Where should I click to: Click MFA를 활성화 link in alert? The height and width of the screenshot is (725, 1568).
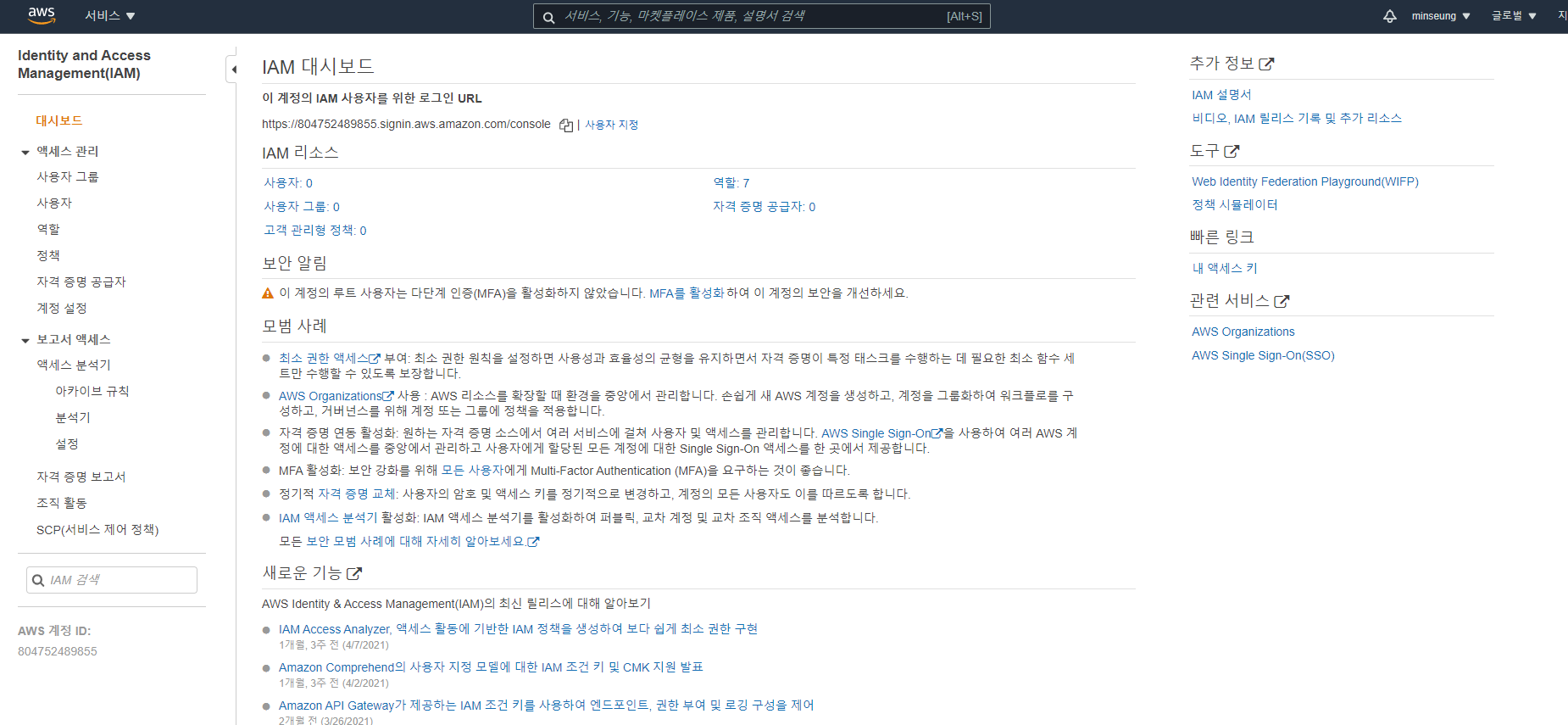(x=687, y=293)
